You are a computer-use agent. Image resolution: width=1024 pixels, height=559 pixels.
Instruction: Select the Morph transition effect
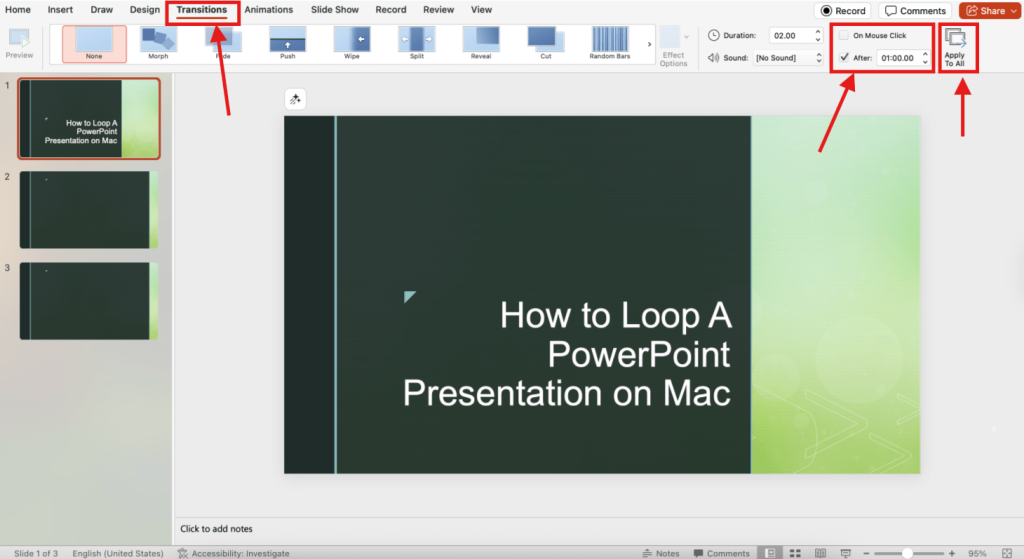(158, 43)
